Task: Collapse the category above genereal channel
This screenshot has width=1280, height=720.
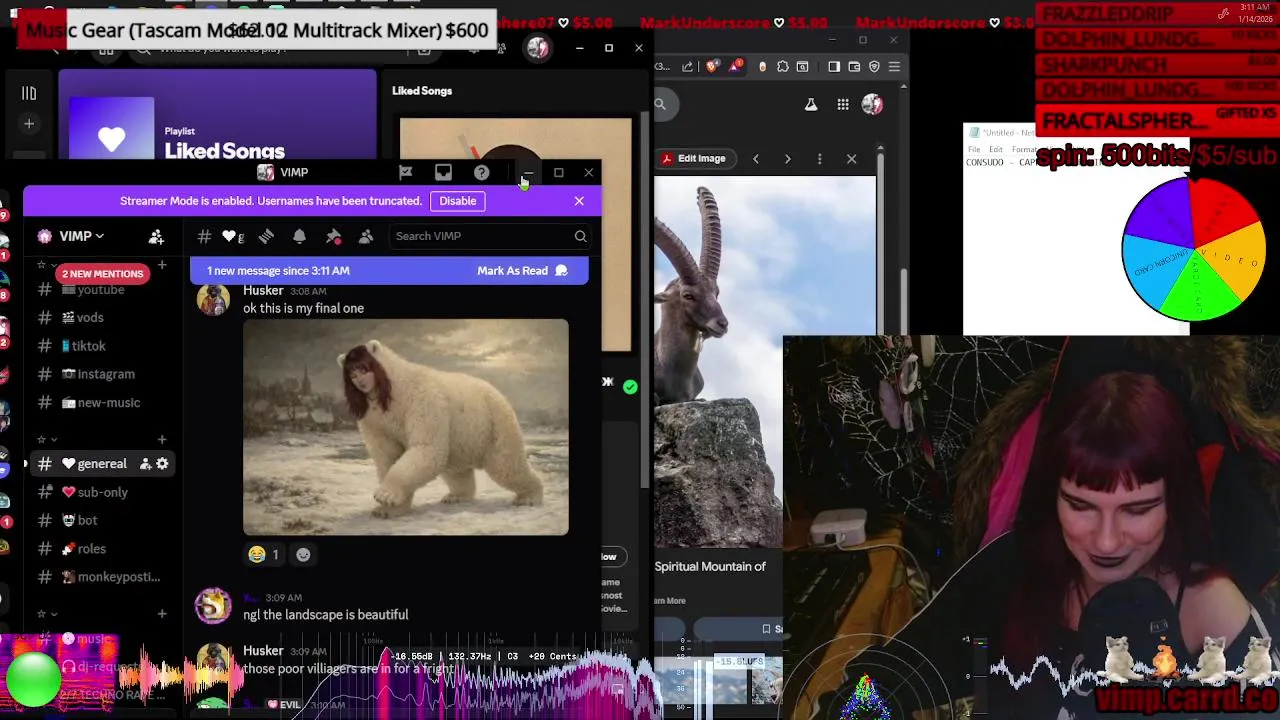Action: tap(47, 439)
